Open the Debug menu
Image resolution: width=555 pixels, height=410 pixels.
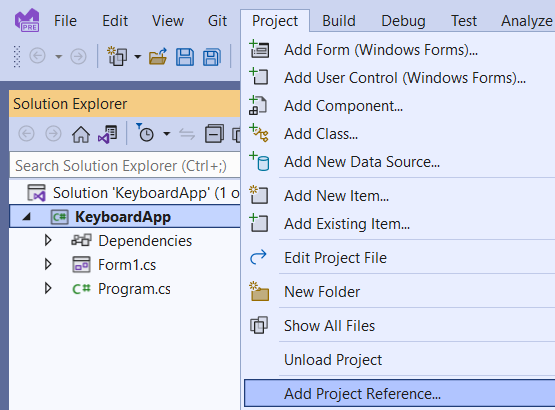403,21
